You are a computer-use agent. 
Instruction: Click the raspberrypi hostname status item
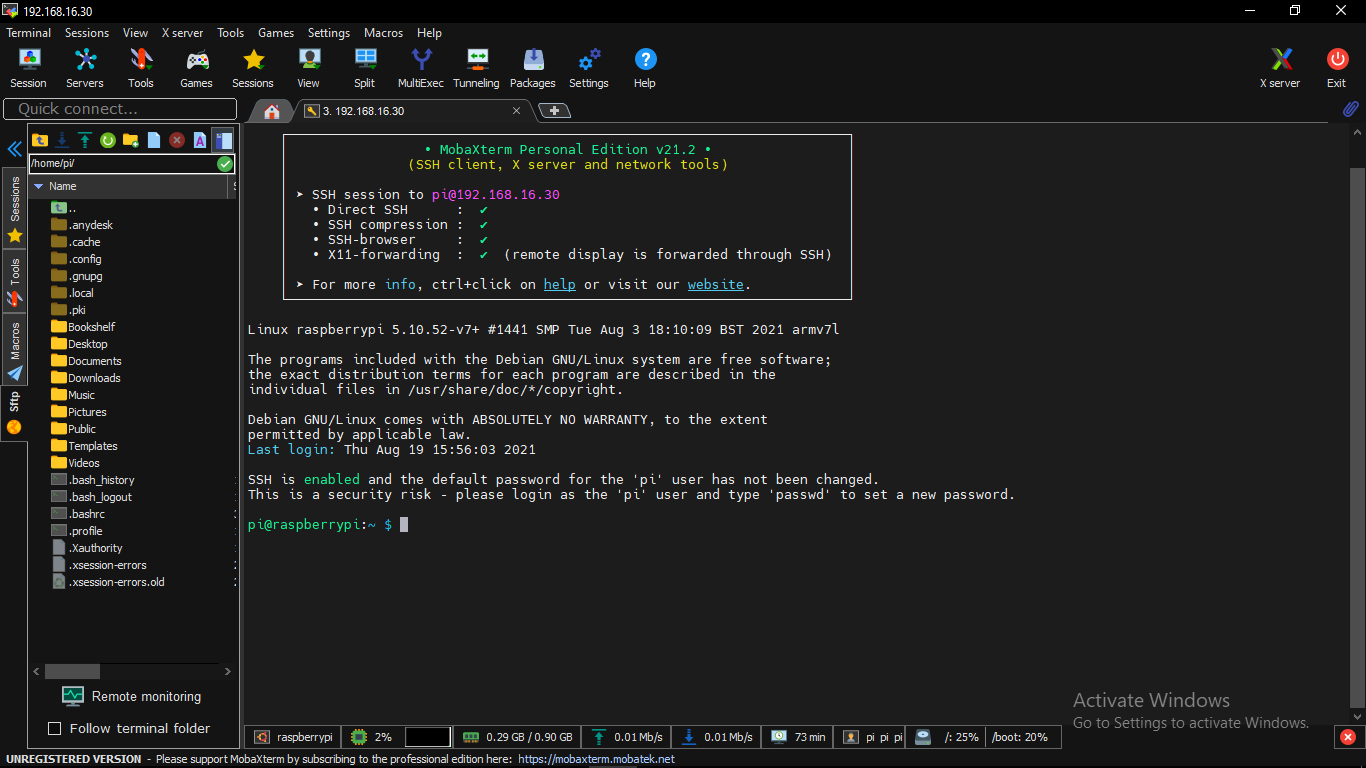pos(293,737)
